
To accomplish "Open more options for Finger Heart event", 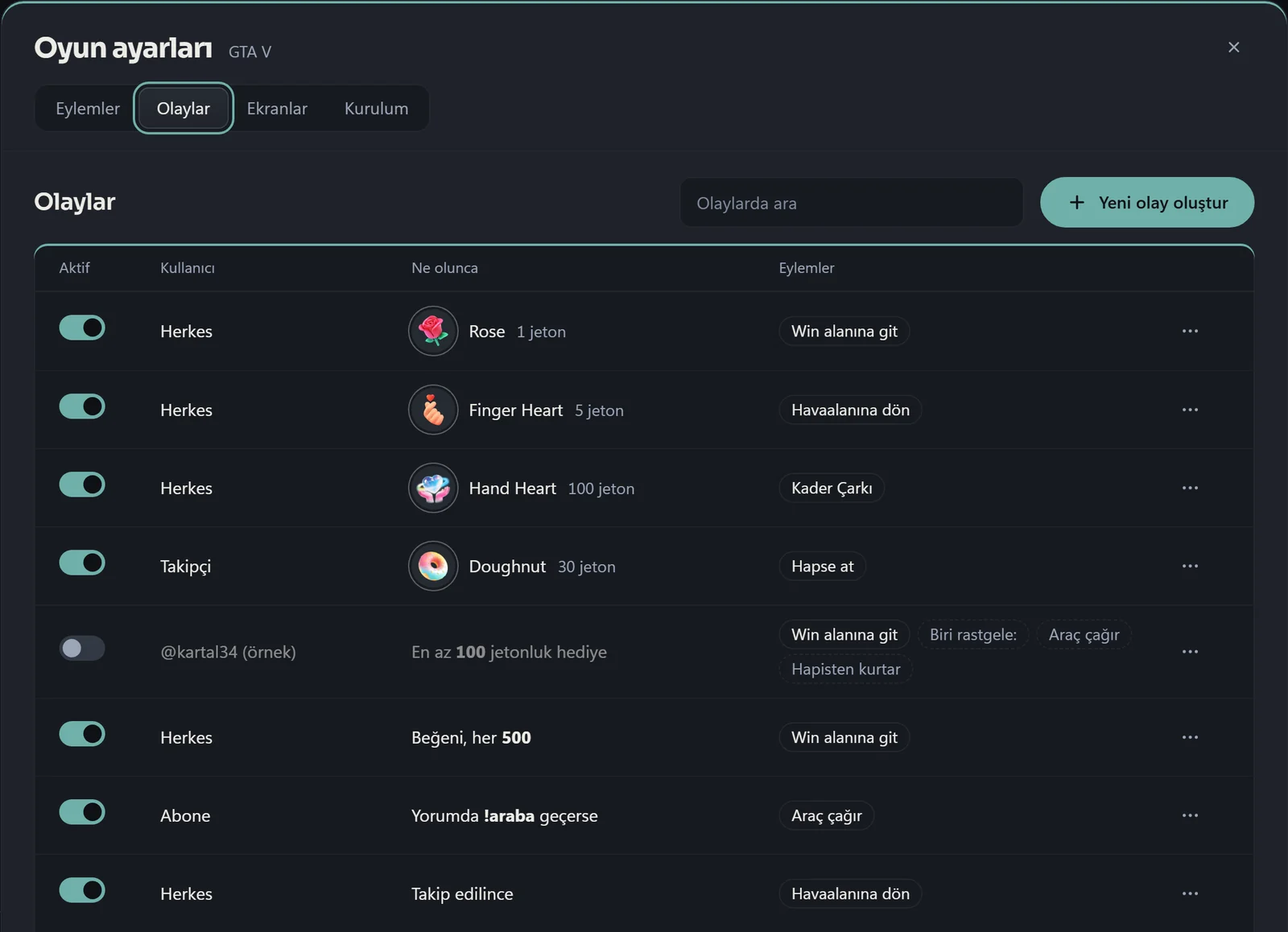I will pyautogui.click(x=1190, y=410).
